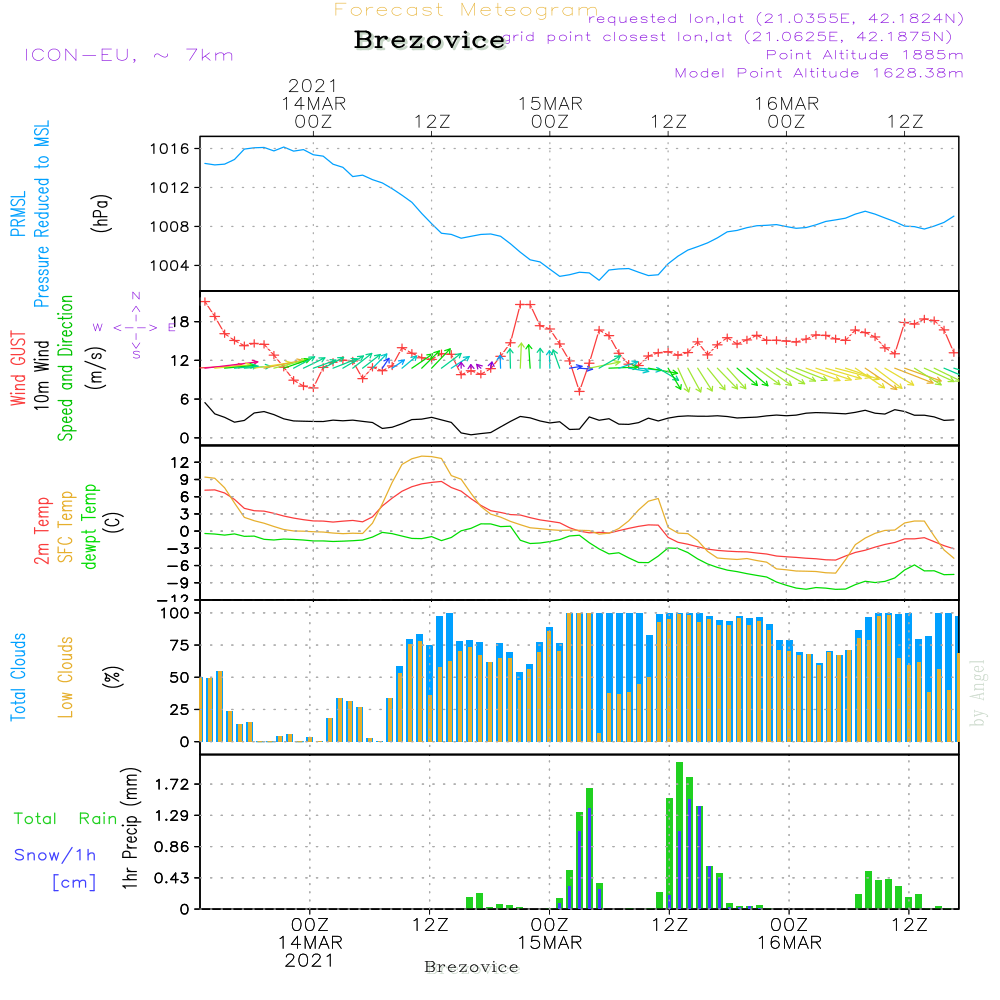The height and width of the screenshot is (1000, 1000).
Task: Click the top-axis "14MAR 00Z" date label
Action: [314, 112]
